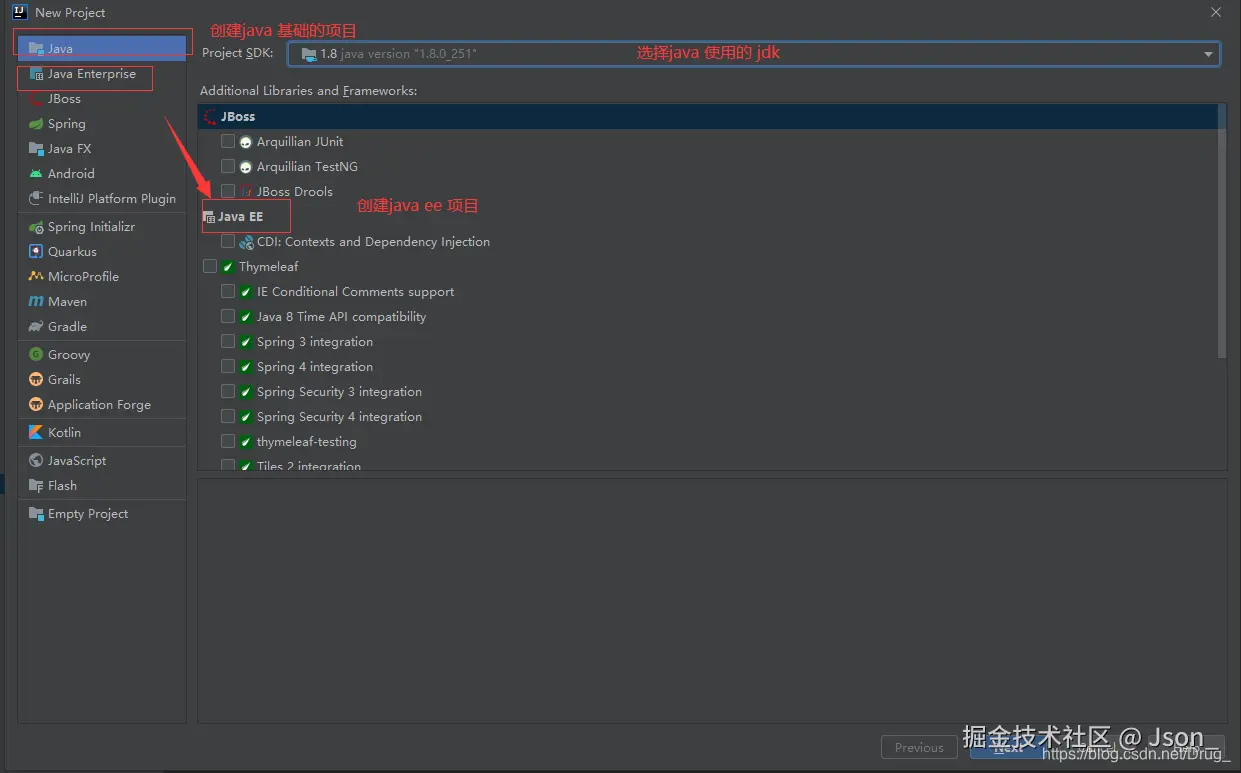Check the thymeleaf-testing checkbox
The image size is (1241, 773).
coord(228,442)
